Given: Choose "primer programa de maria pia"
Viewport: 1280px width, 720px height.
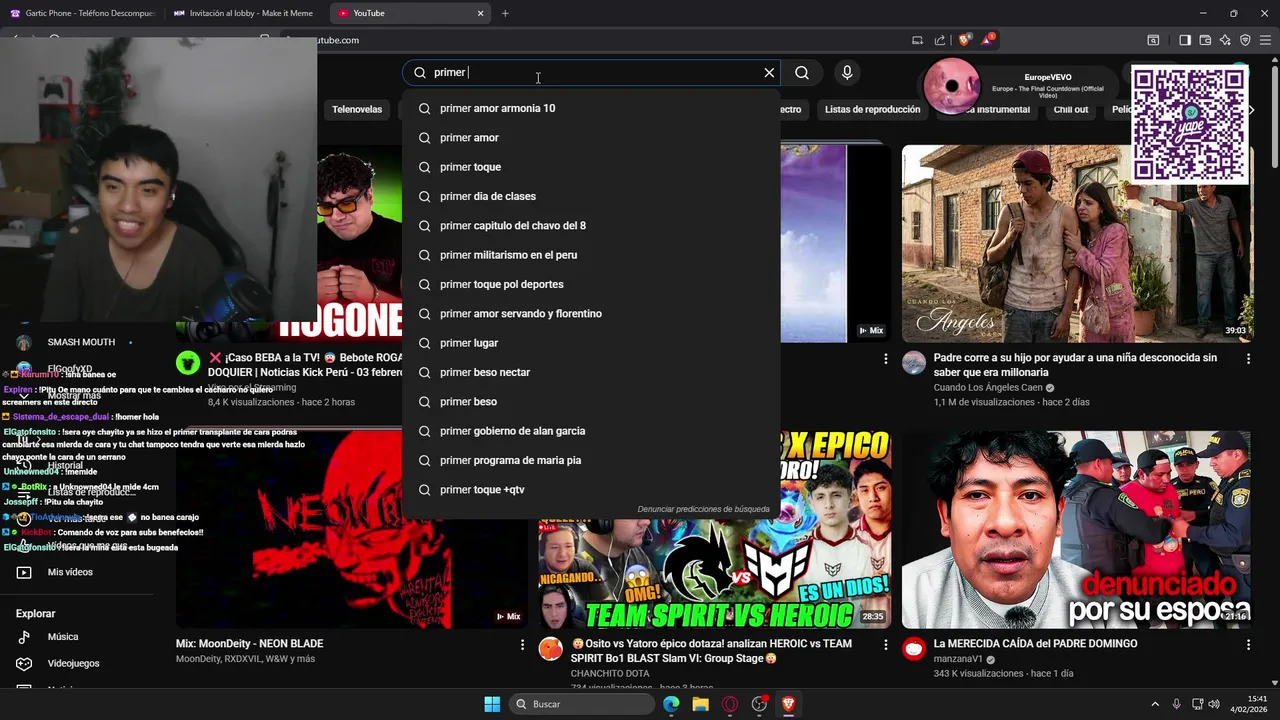Looking at the screenshot, I should click(591, 460).
